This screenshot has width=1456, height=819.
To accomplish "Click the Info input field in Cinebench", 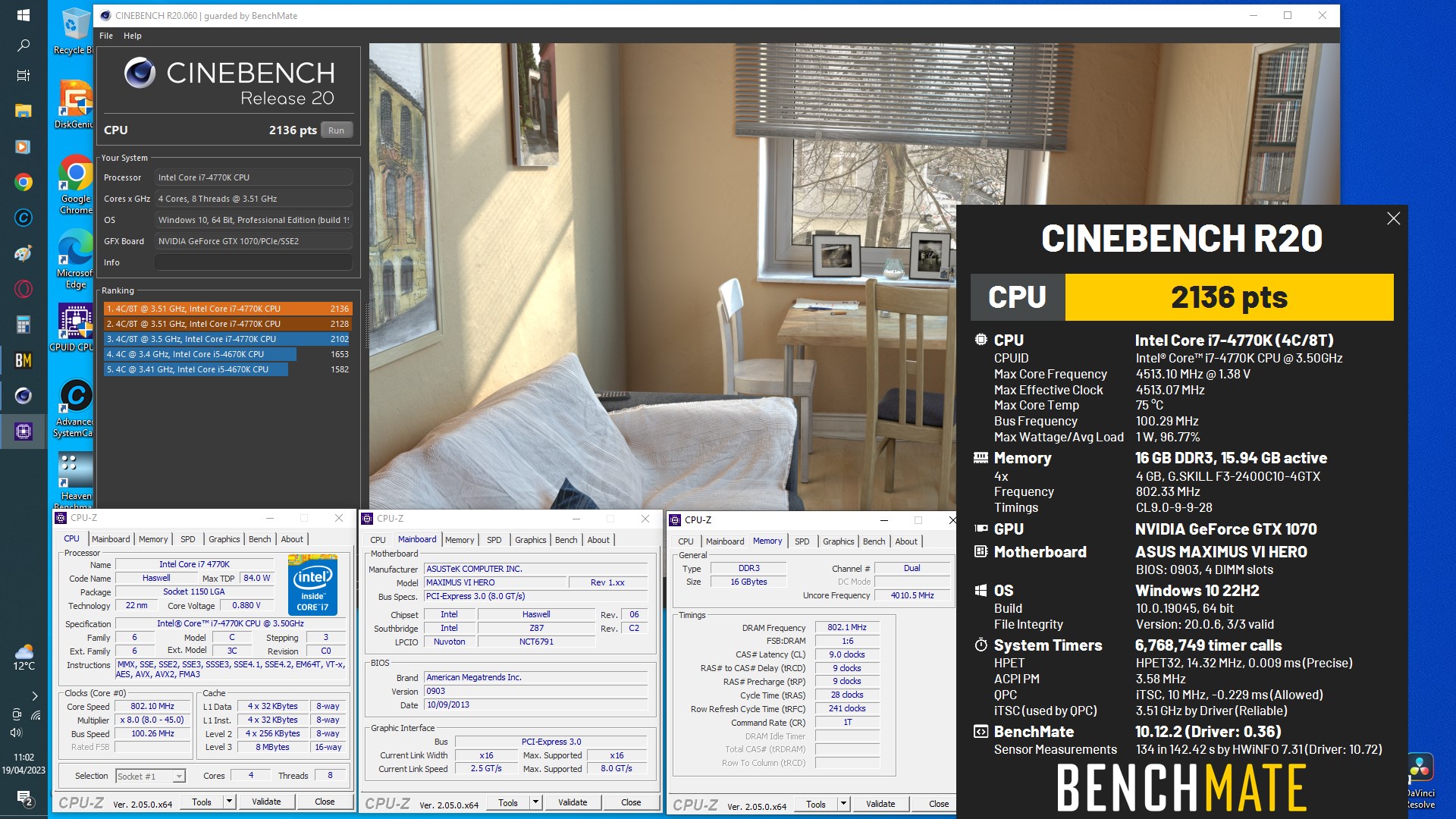I will (254, 262).
